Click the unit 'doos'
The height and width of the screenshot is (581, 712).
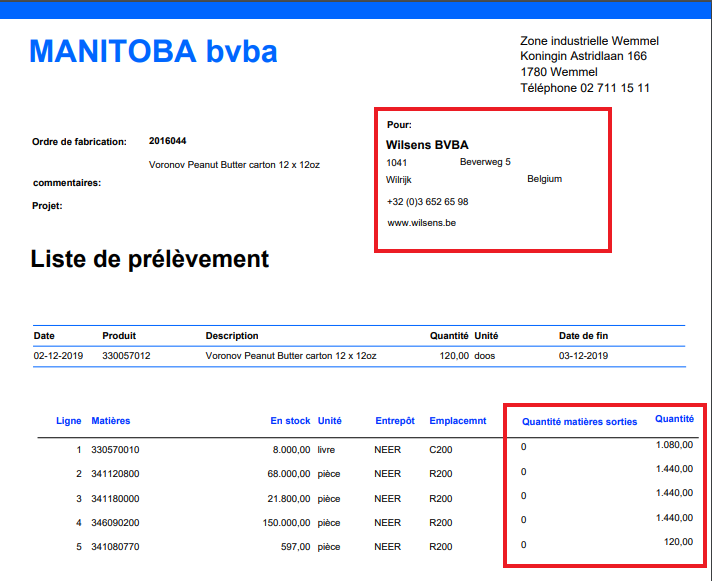pos(485,356)
